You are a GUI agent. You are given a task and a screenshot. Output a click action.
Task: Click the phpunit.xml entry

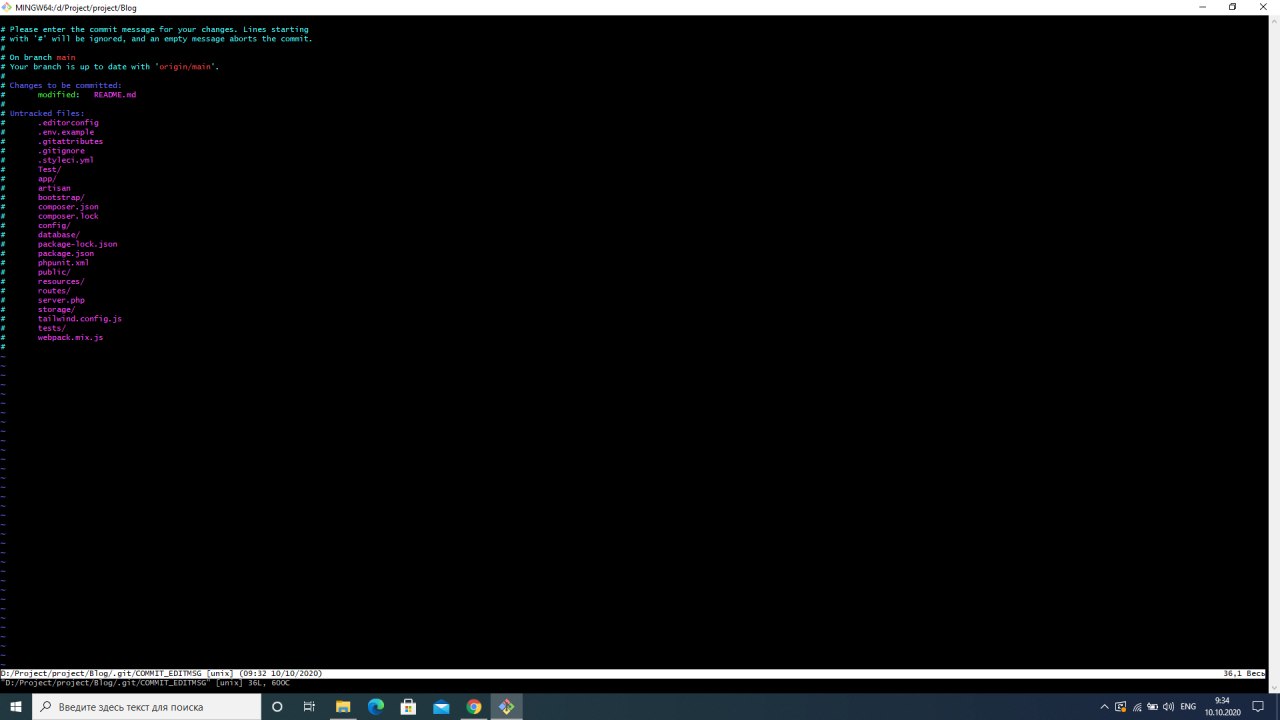[x=63, y=263]
